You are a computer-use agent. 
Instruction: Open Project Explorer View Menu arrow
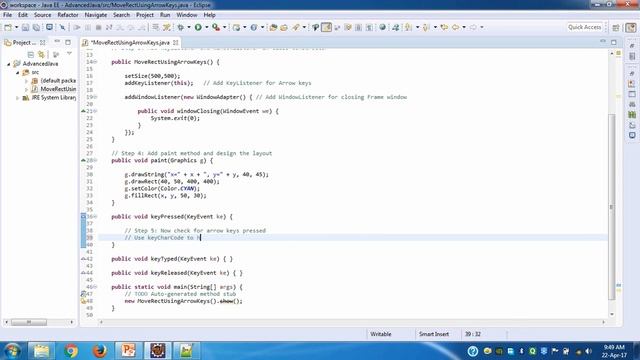[69, 53]
